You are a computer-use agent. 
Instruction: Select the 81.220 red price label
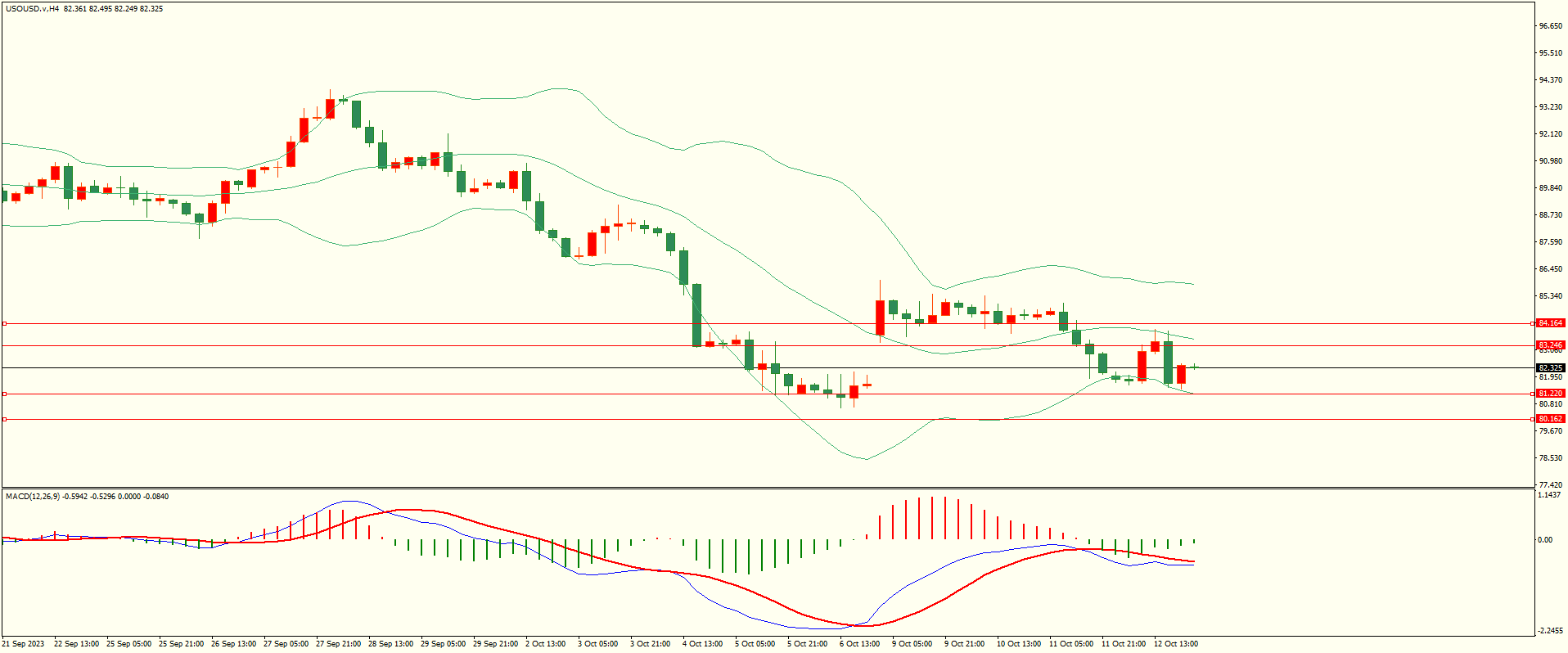1551,394
